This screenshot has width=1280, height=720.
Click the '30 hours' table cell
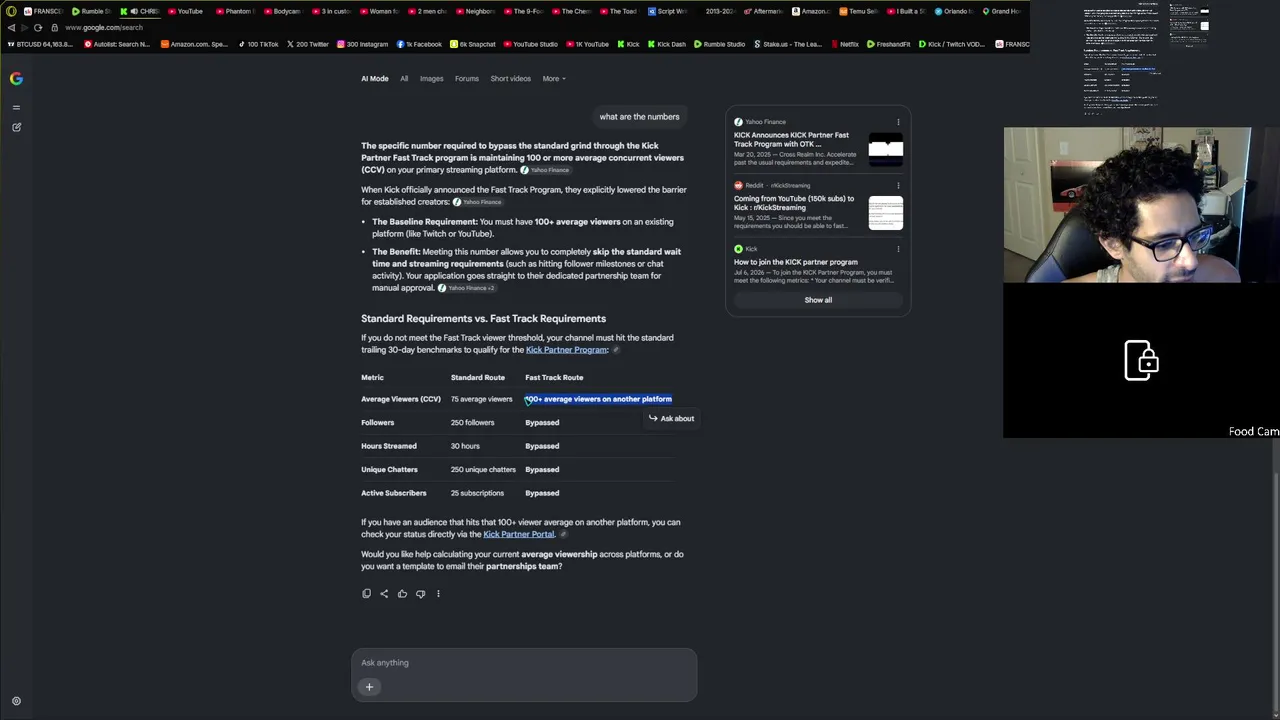coord(465,446)
